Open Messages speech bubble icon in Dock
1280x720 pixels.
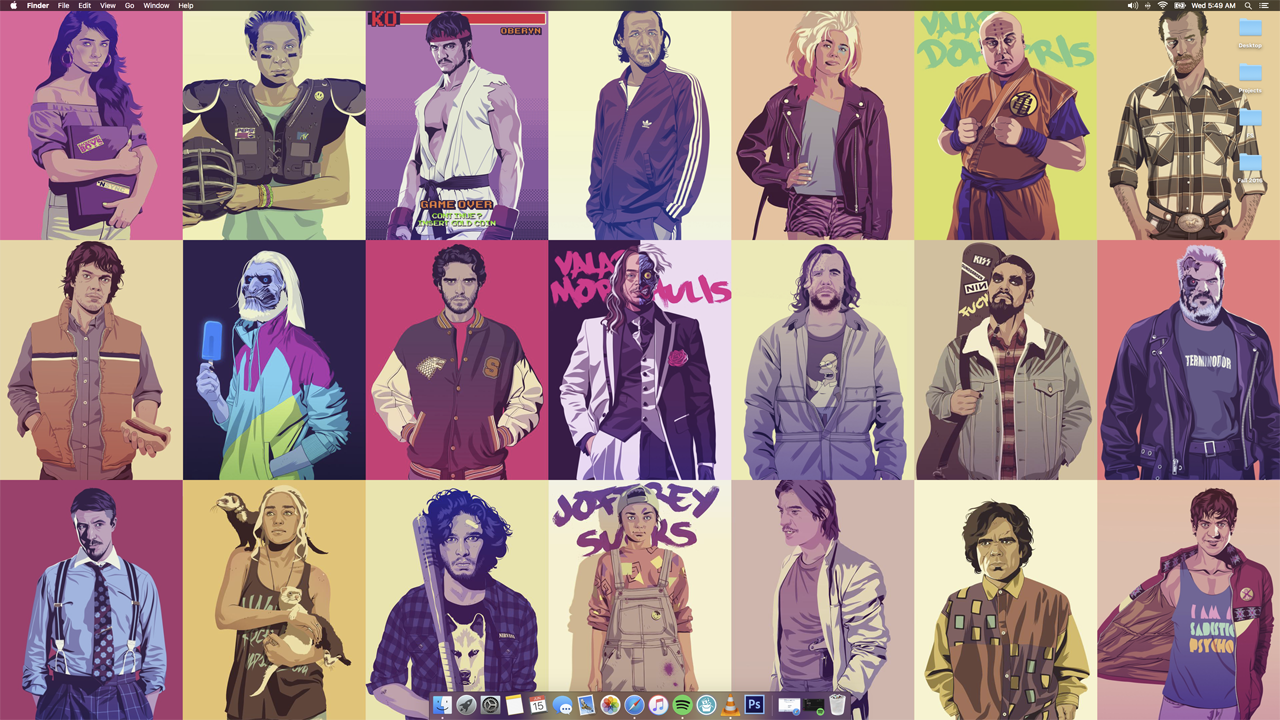click(562, 705)
